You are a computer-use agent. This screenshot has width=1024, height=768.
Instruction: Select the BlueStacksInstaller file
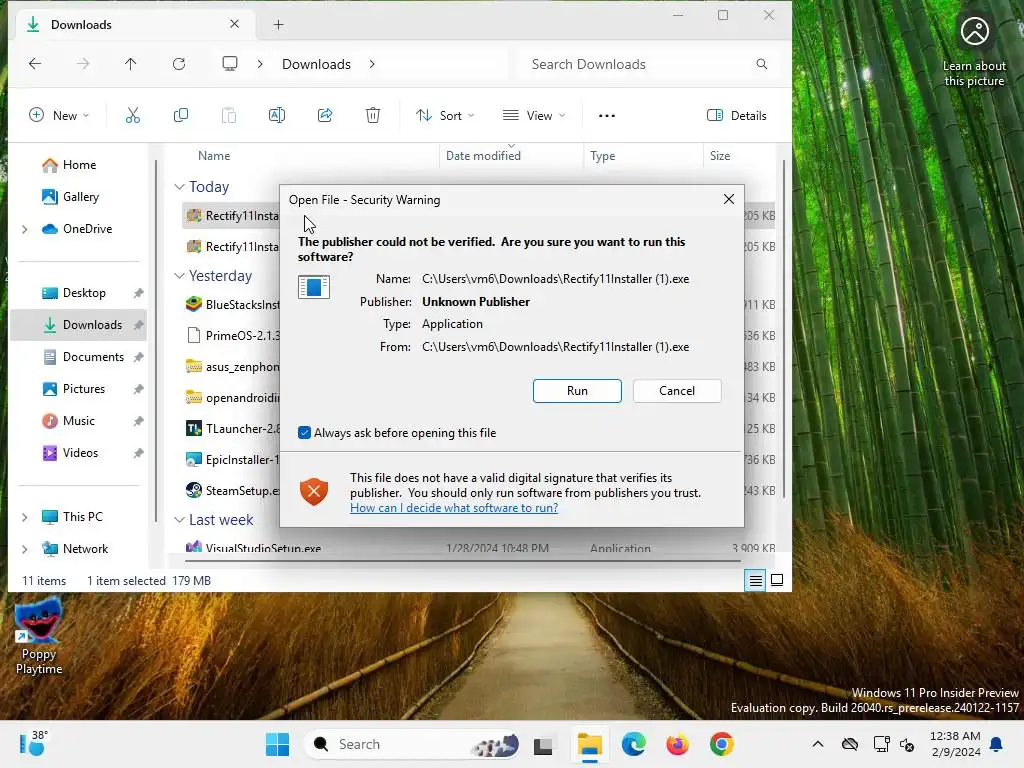(232, 304)
